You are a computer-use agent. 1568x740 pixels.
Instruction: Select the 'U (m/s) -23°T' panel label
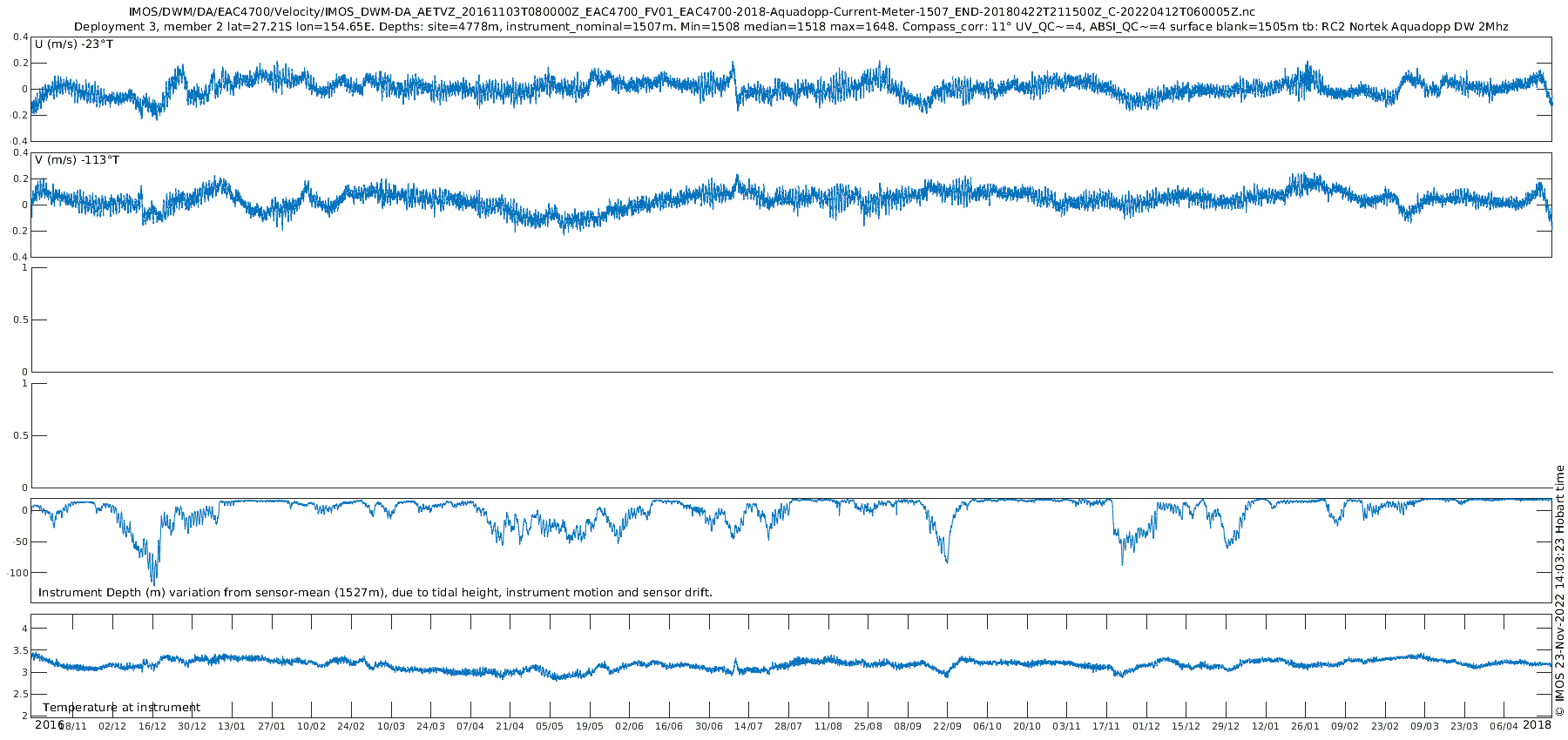click(74, 44)
